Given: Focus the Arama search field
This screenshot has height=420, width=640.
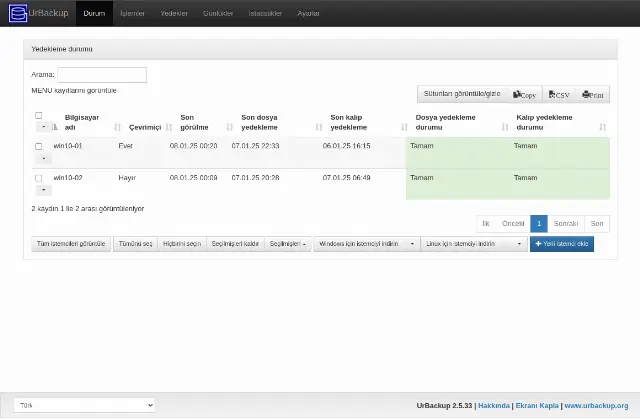Looking at the screenshot, I should [102, 75].
